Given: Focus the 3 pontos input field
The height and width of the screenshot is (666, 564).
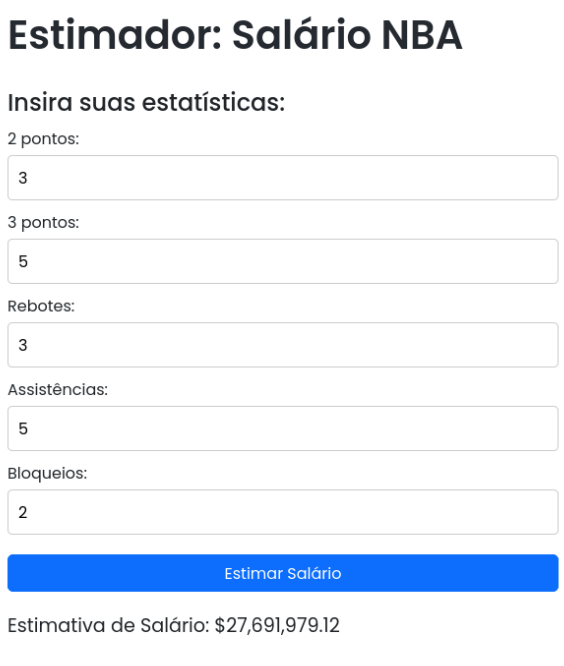Looking at the screenshot, I should click(x=283, y=261).
